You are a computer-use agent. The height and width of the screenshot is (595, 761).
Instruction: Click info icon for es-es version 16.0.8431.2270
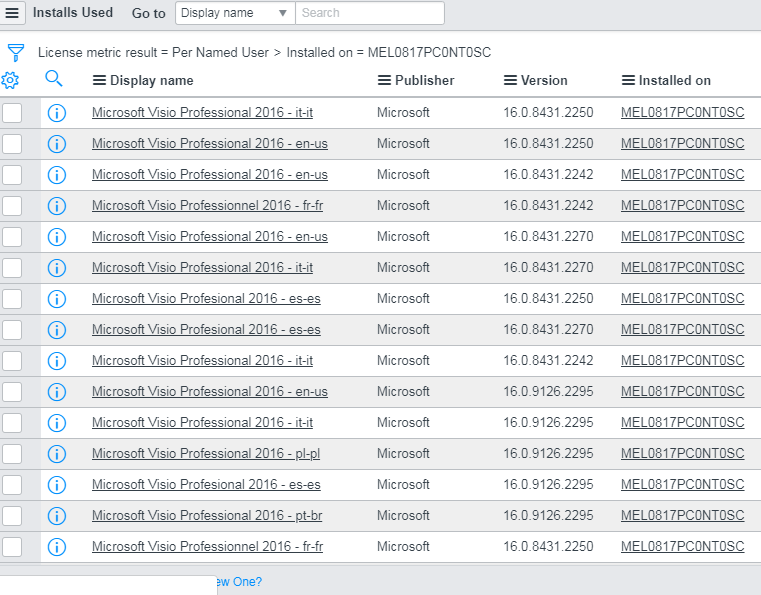click(57, 330)
